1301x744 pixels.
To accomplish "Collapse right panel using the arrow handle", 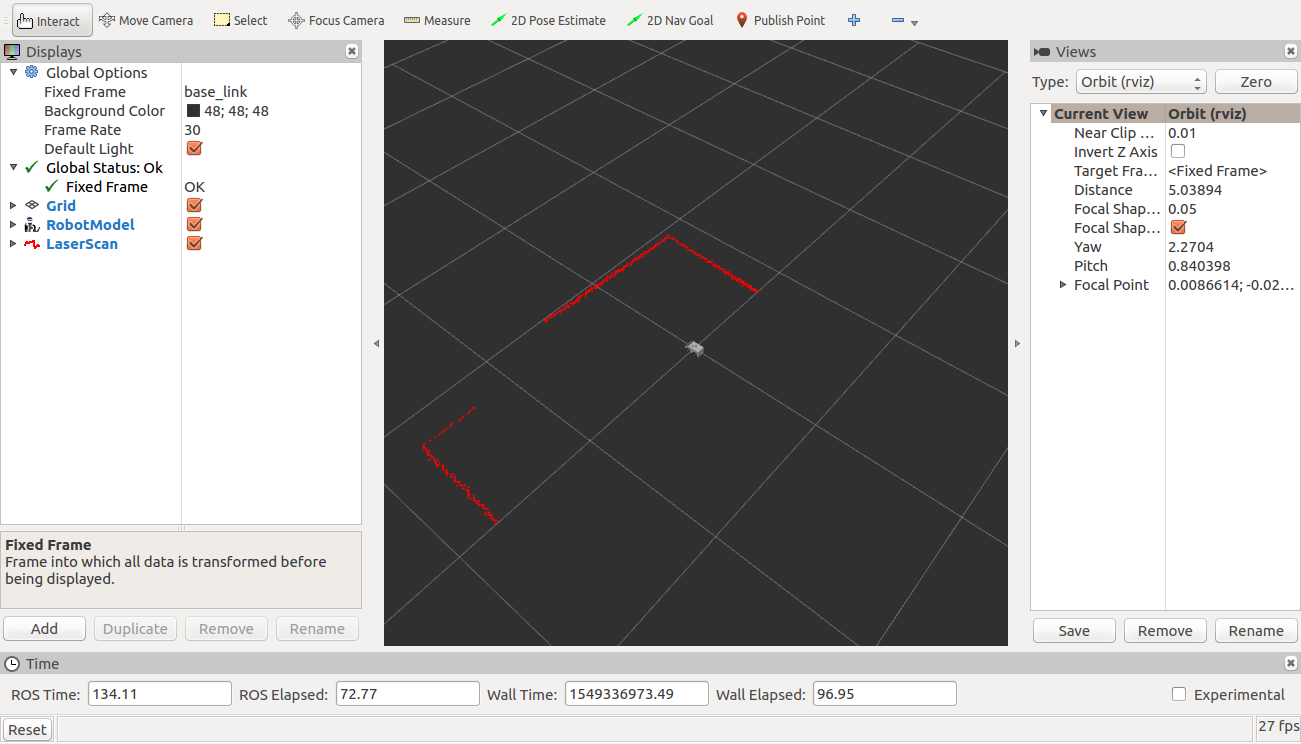I will pyautogui.click(x=1017, y=343).
